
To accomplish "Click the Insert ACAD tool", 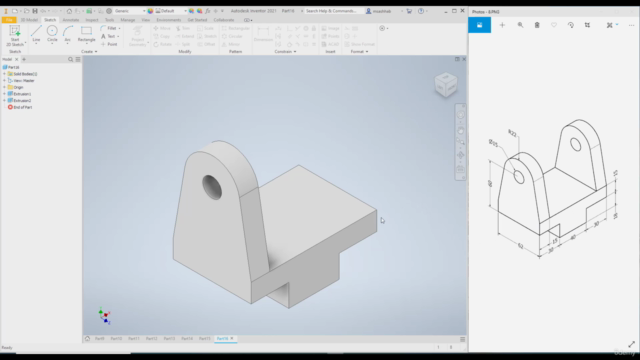I will click(x=330, y=44).
